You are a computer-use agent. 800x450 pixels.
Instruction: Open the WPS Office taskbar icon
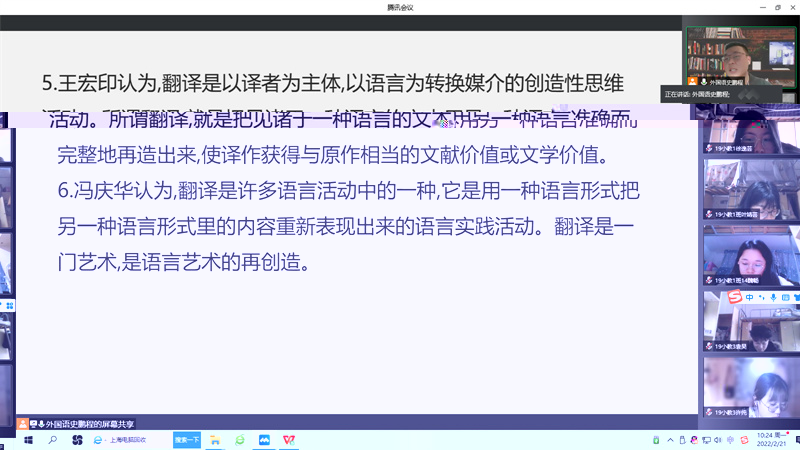click(x=290, y=439)
